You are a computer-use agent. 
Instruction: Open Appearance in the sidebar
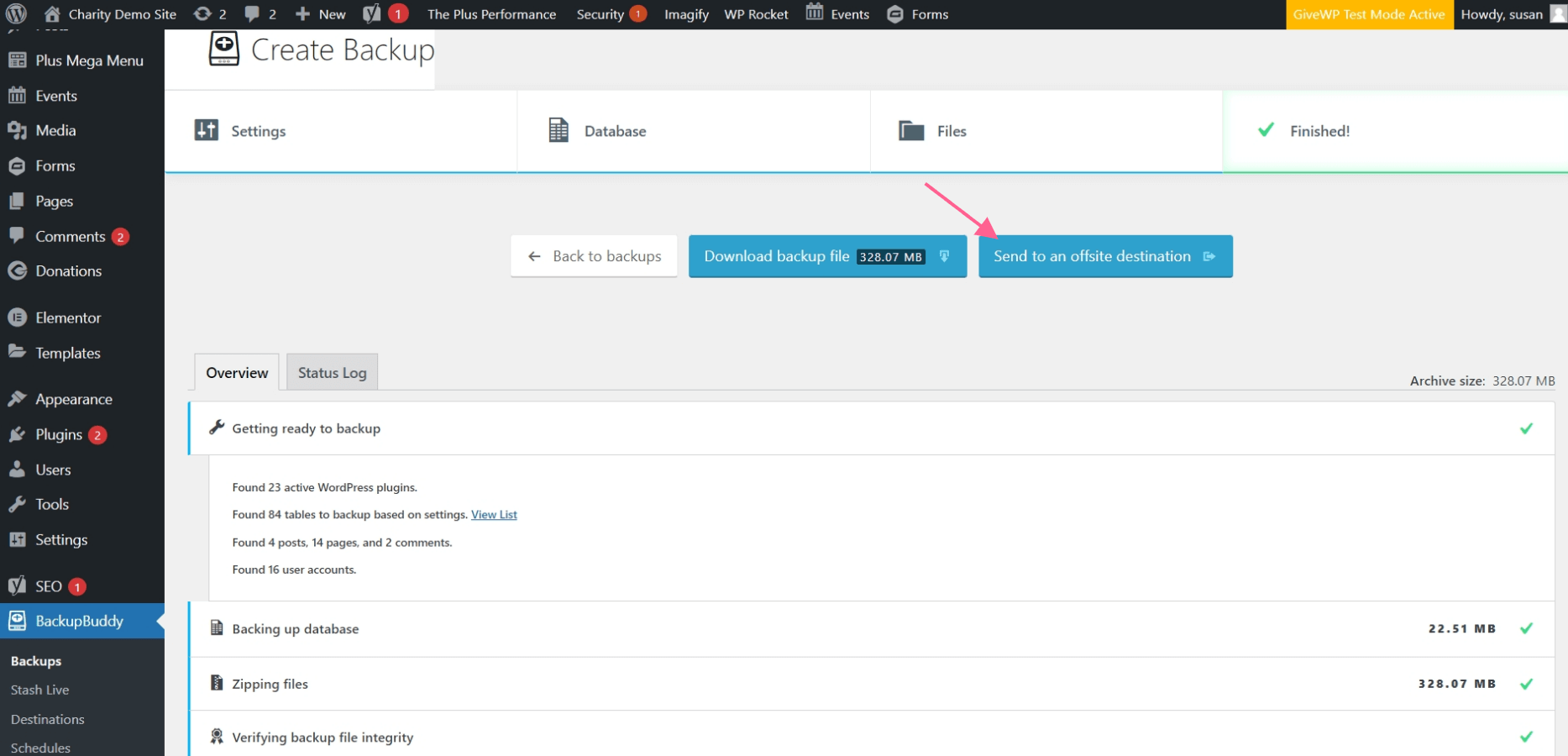(x=82, y=399)
